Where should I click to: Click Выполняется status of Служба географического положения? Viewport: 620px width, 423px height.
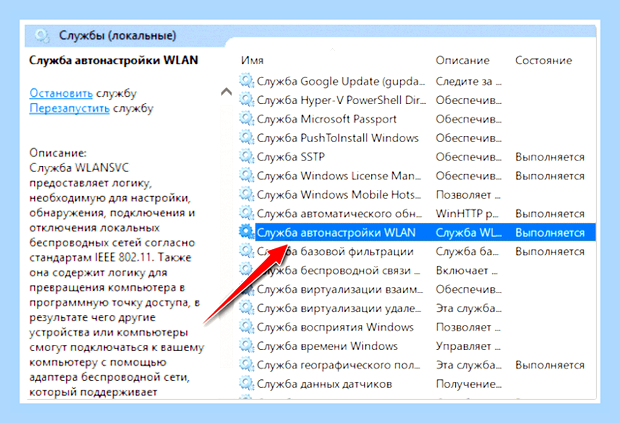click(550, 365)
